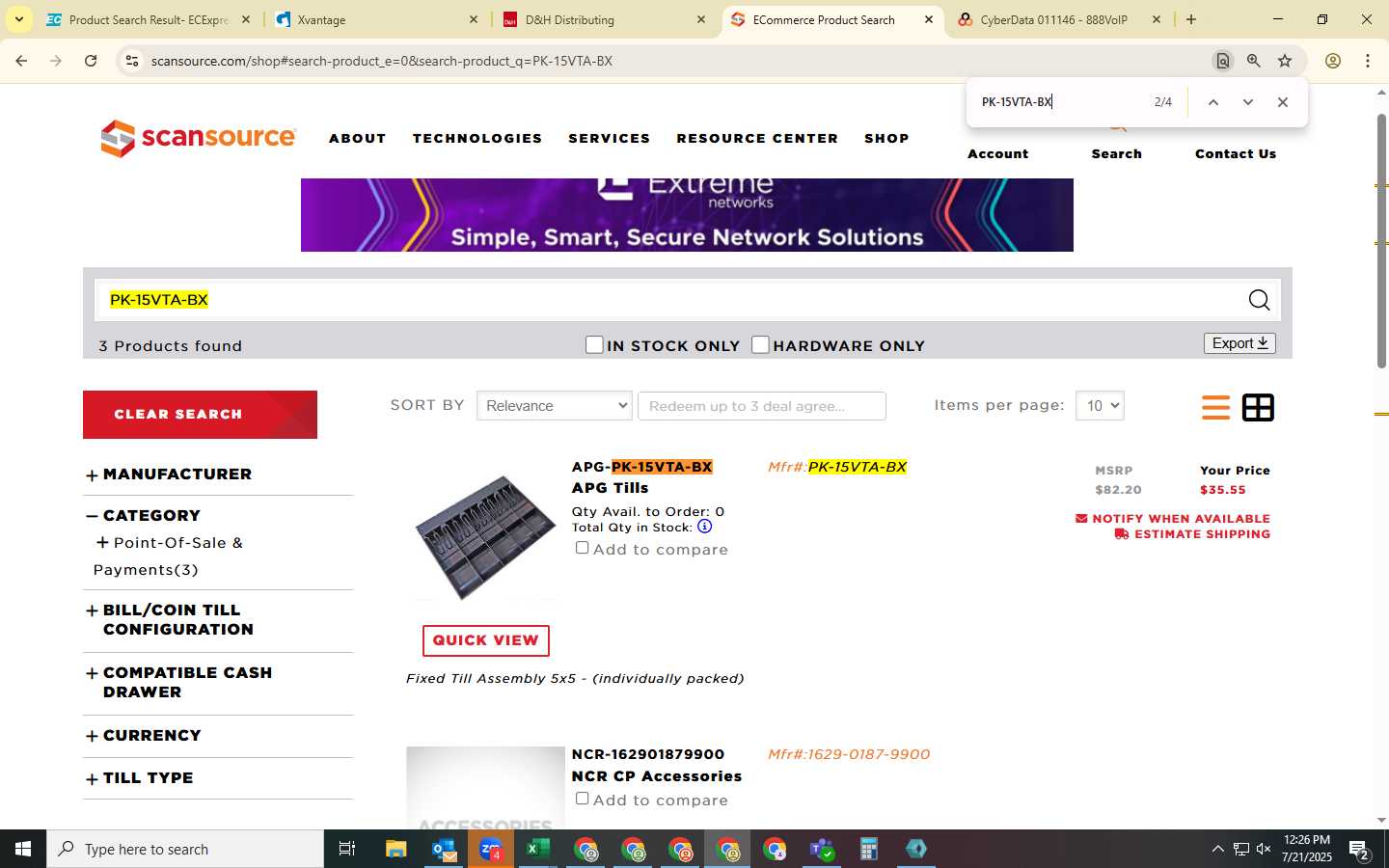1389x868 pixels.
Task: Click the browser reload button
Action: (x=91, y=61)
